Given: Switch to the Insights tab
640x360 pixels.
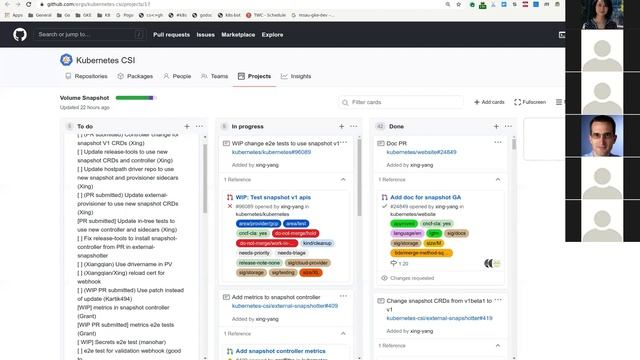Looking at the screenshot, I should coord(296,76).
